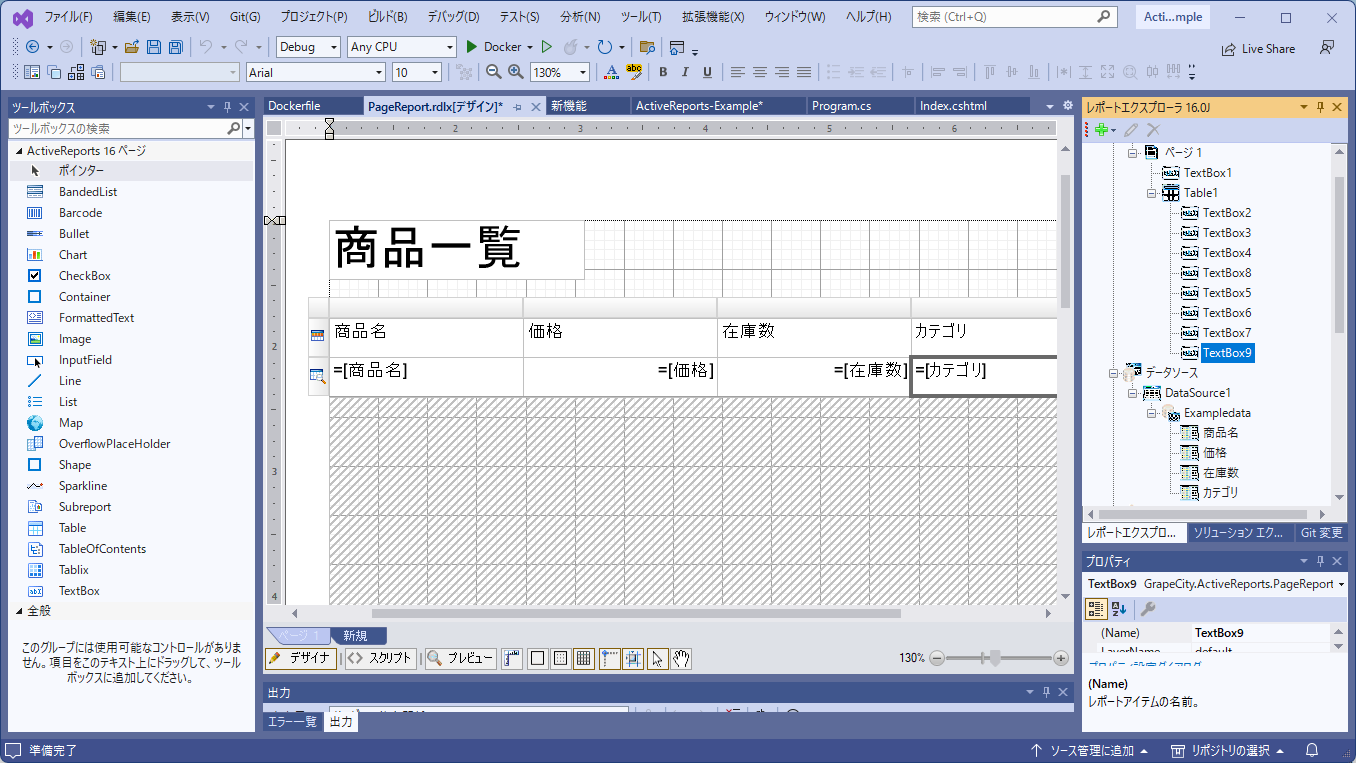1356x763 pixels.
Task: Click the デザイナ view button
Action: click(301, 658)
